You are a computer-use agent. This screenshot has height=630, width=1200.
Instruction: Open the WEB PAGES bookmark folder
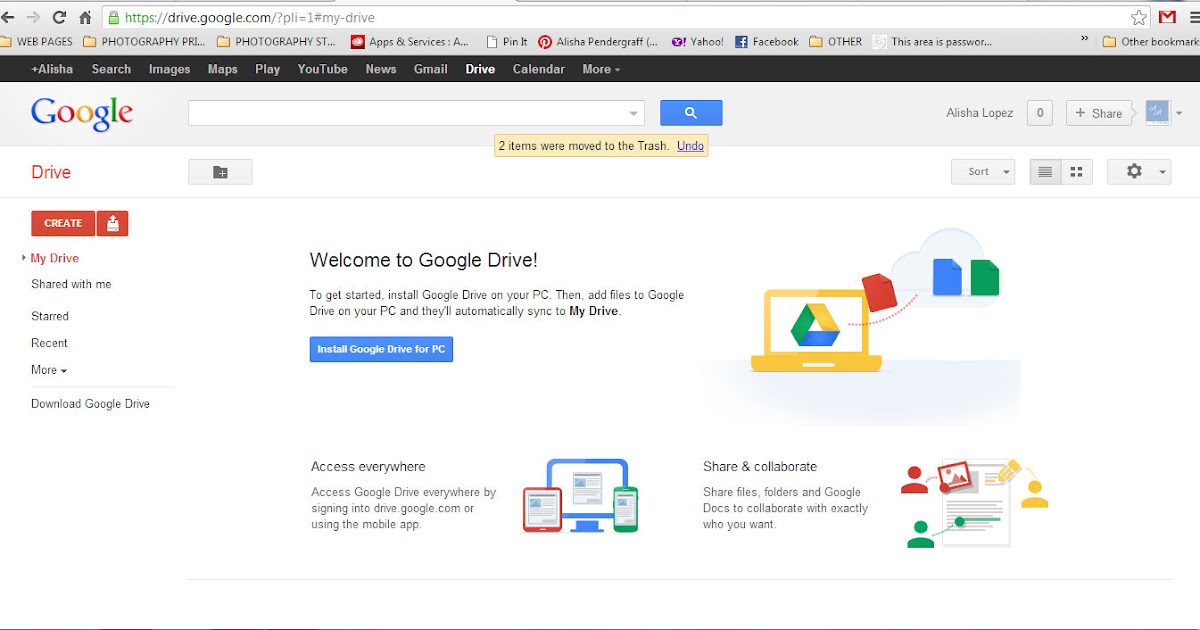tap(37, 42)
